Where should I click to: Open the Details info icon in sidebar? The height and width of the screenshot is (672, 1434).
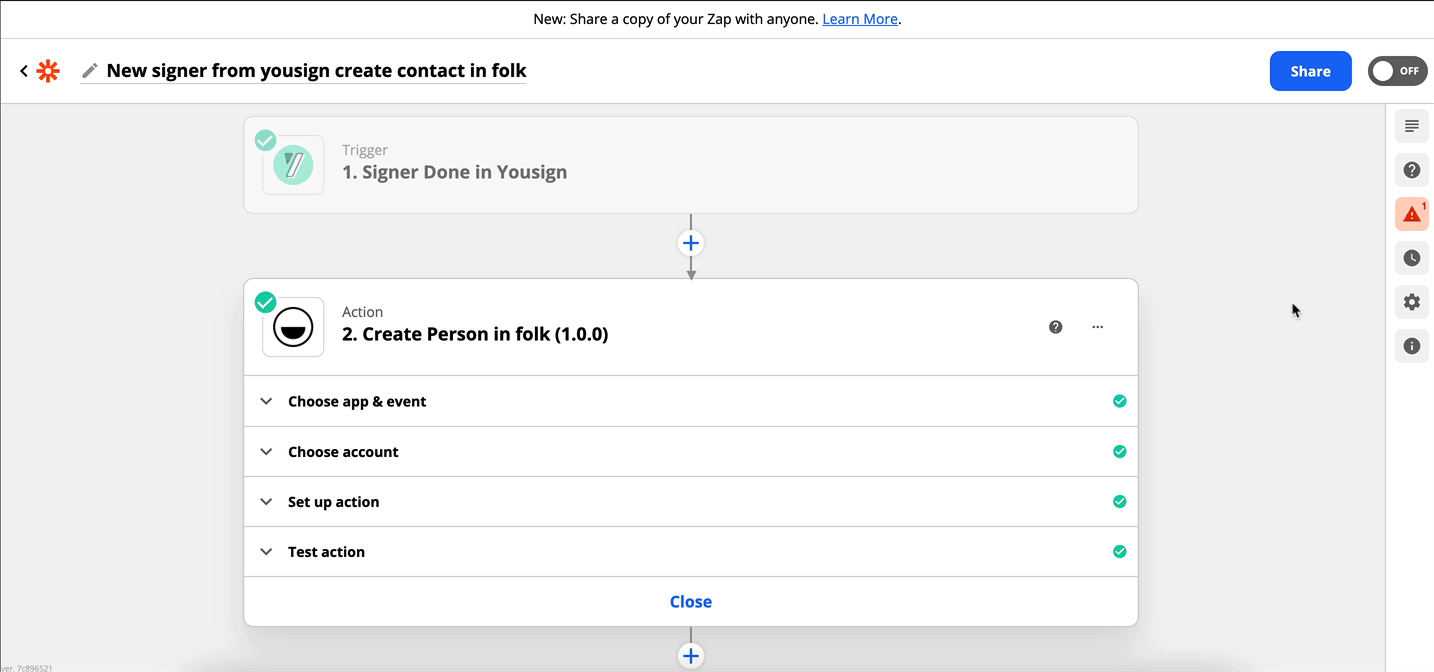1412,346
